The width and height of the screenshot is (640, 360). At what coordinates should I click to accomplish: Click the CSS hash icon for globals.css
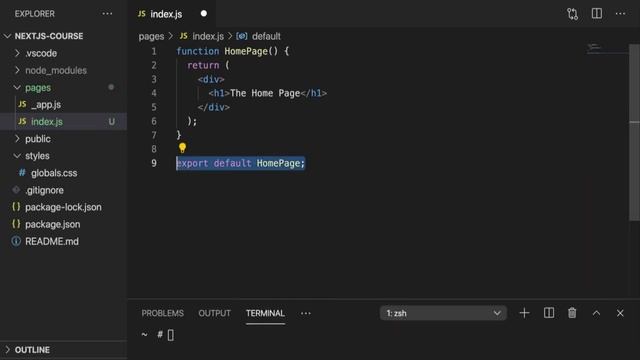pos(22,173)
